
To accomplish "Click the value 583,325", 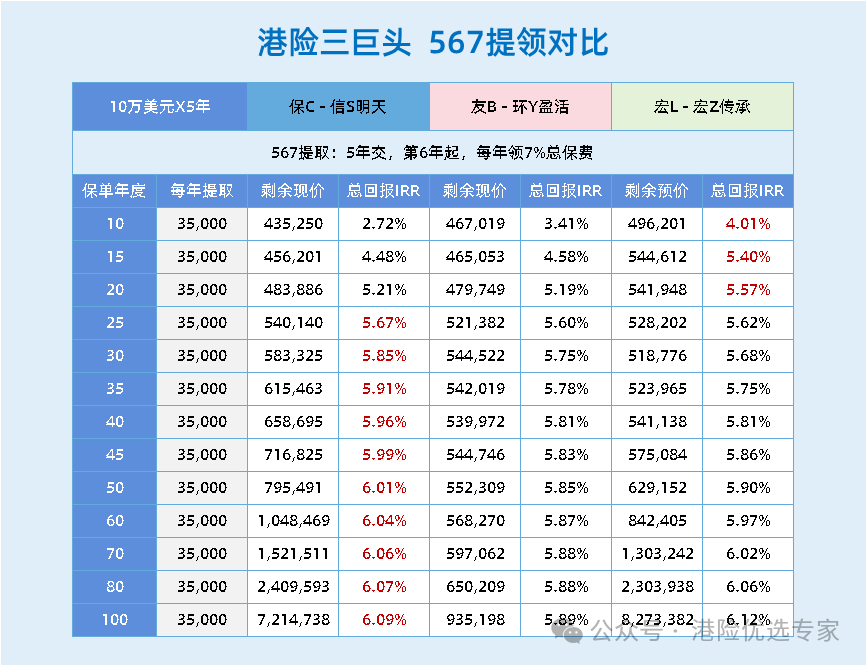I will coord(293,356).
